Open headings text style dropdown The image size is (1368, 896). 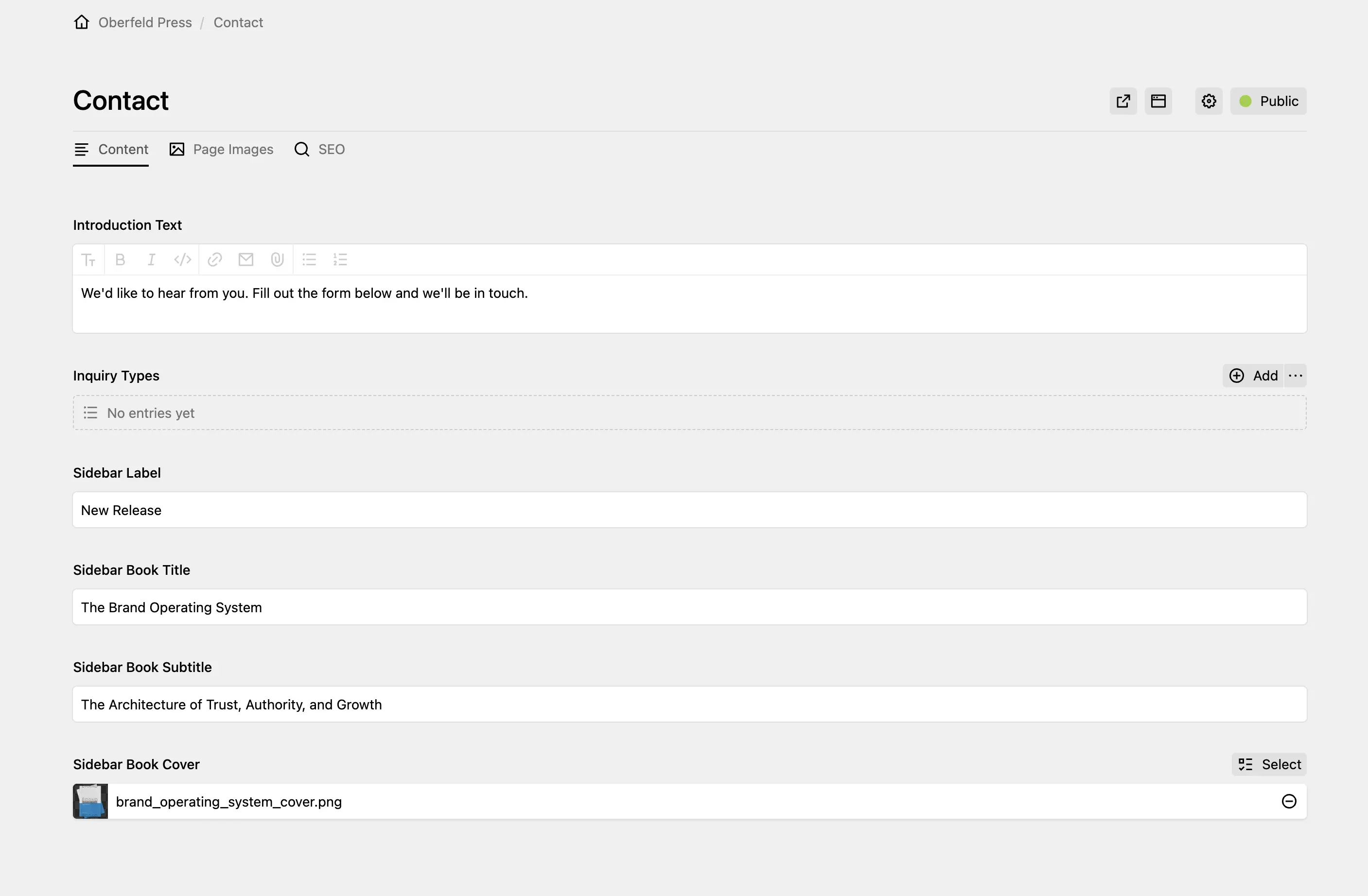point(88,259)
